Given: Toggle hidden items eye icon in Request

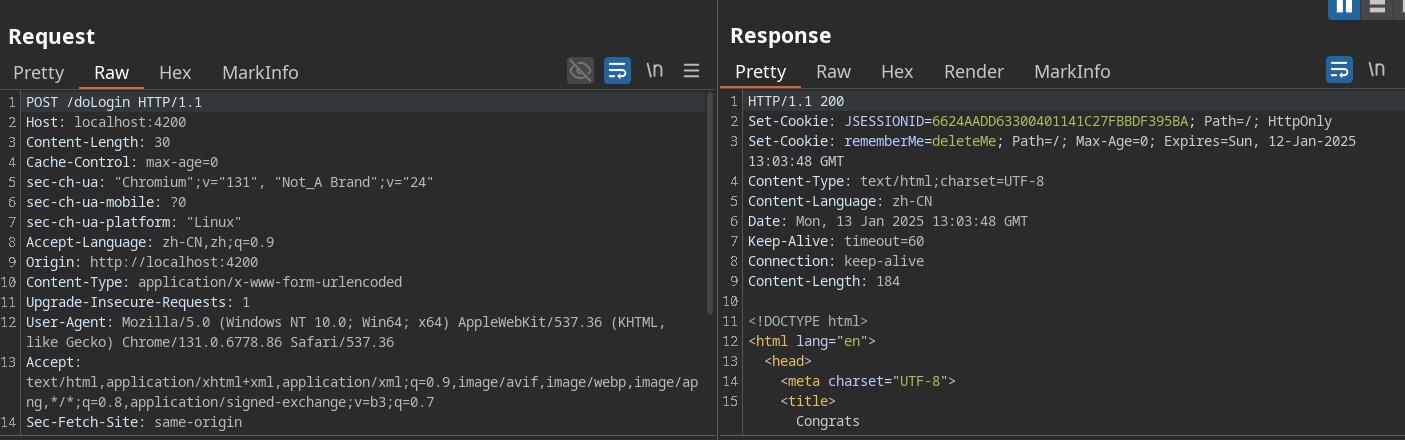Looking at the screenshot, I should [580, 70].
